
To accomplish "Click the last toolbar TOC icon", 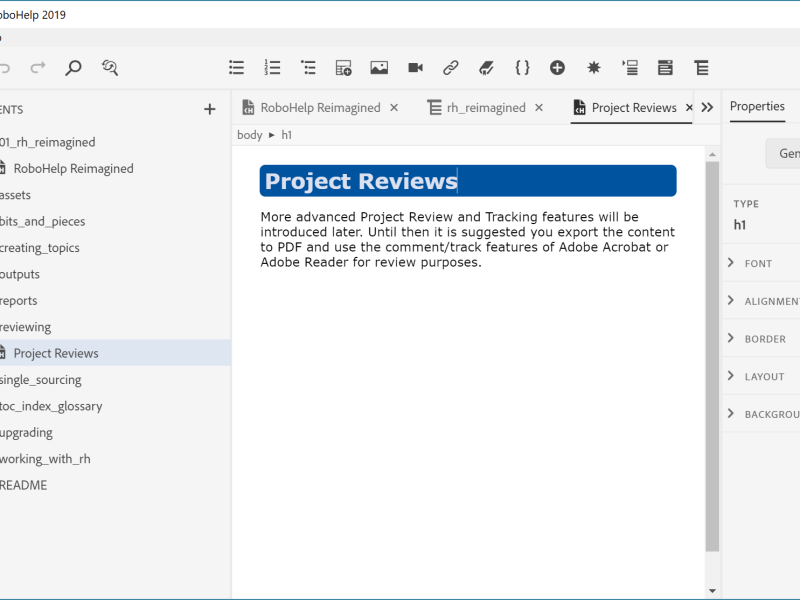I will pyautogui.click(x=702, y=67).
